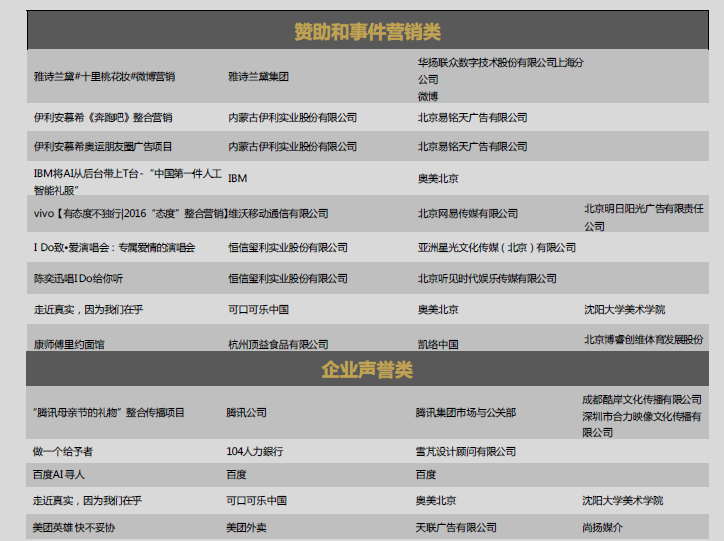Image resolution: width=724 pixels, height=541 pixels.
Task: Select the 美团外卖 cell
Action: (x=246, y=528)
